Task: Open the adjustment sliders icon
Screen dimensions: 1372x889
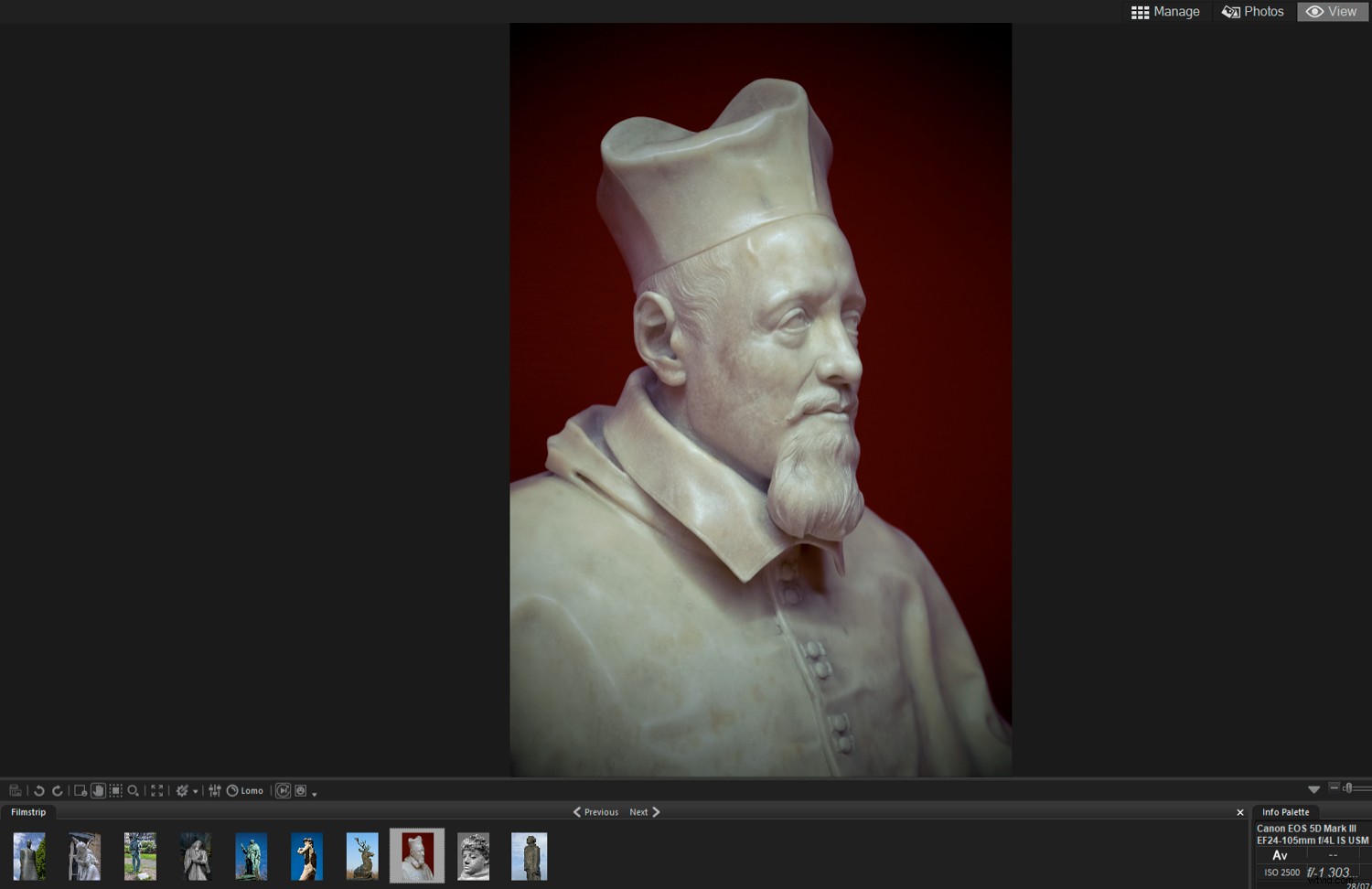Action: 215,791
